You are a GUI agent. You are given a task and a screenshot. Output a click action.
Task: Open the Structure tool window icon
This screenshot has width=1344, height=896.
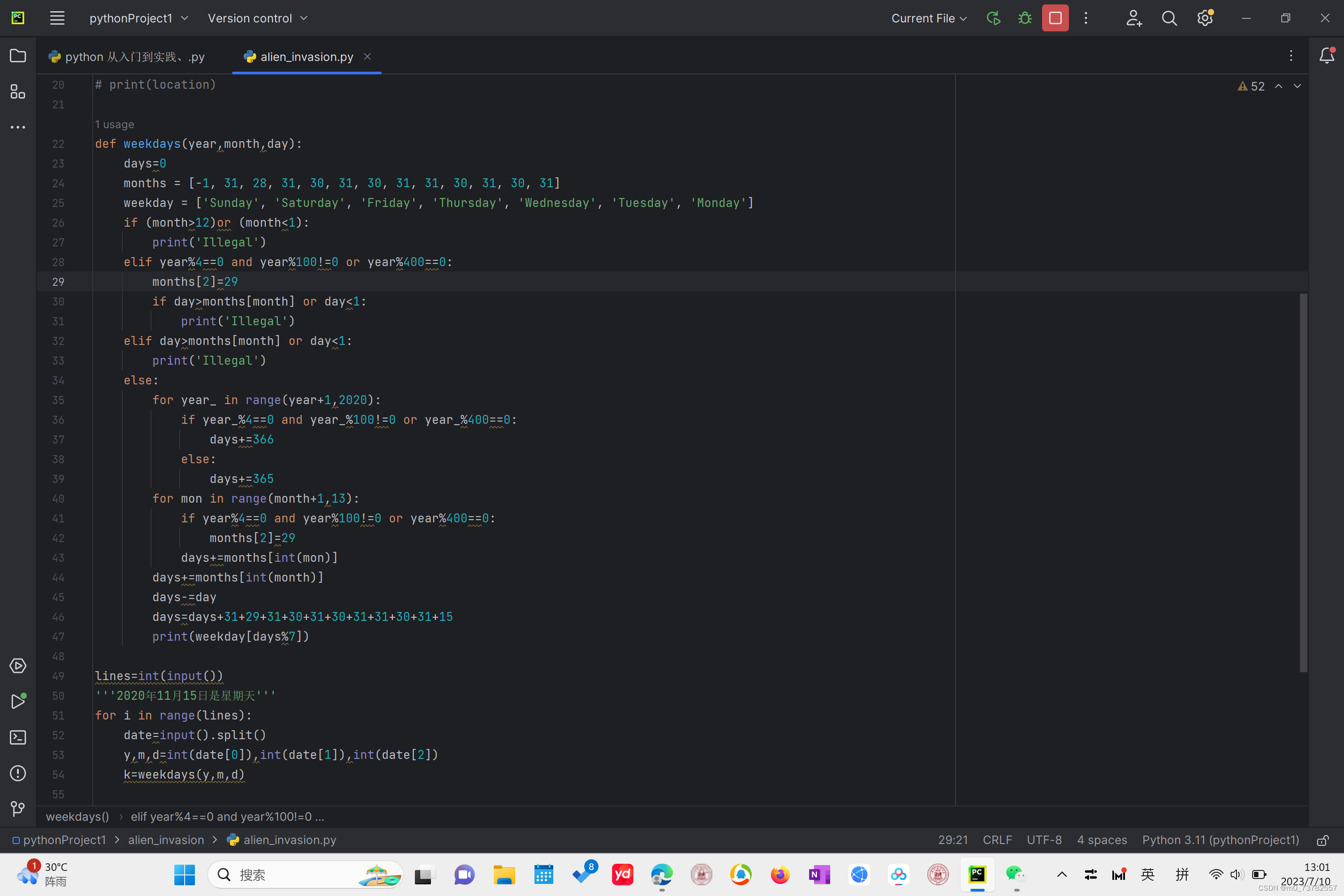point(18,91)
